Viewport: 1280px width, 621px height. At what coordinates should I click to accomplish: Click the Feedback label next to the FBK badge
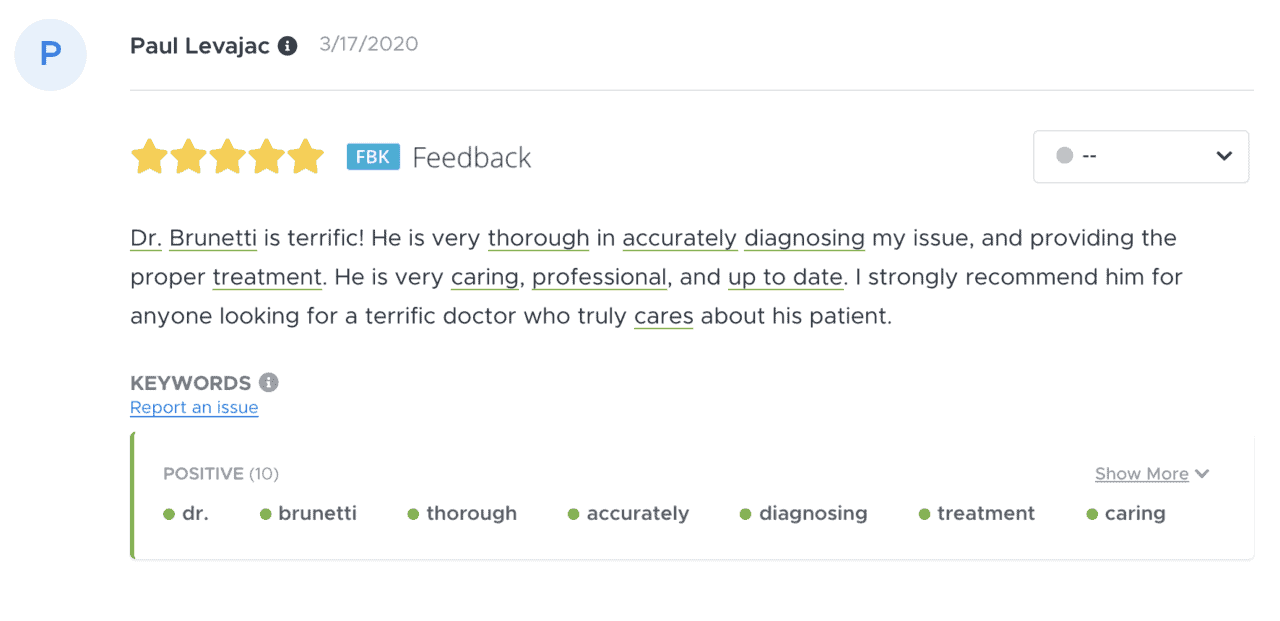471,156
